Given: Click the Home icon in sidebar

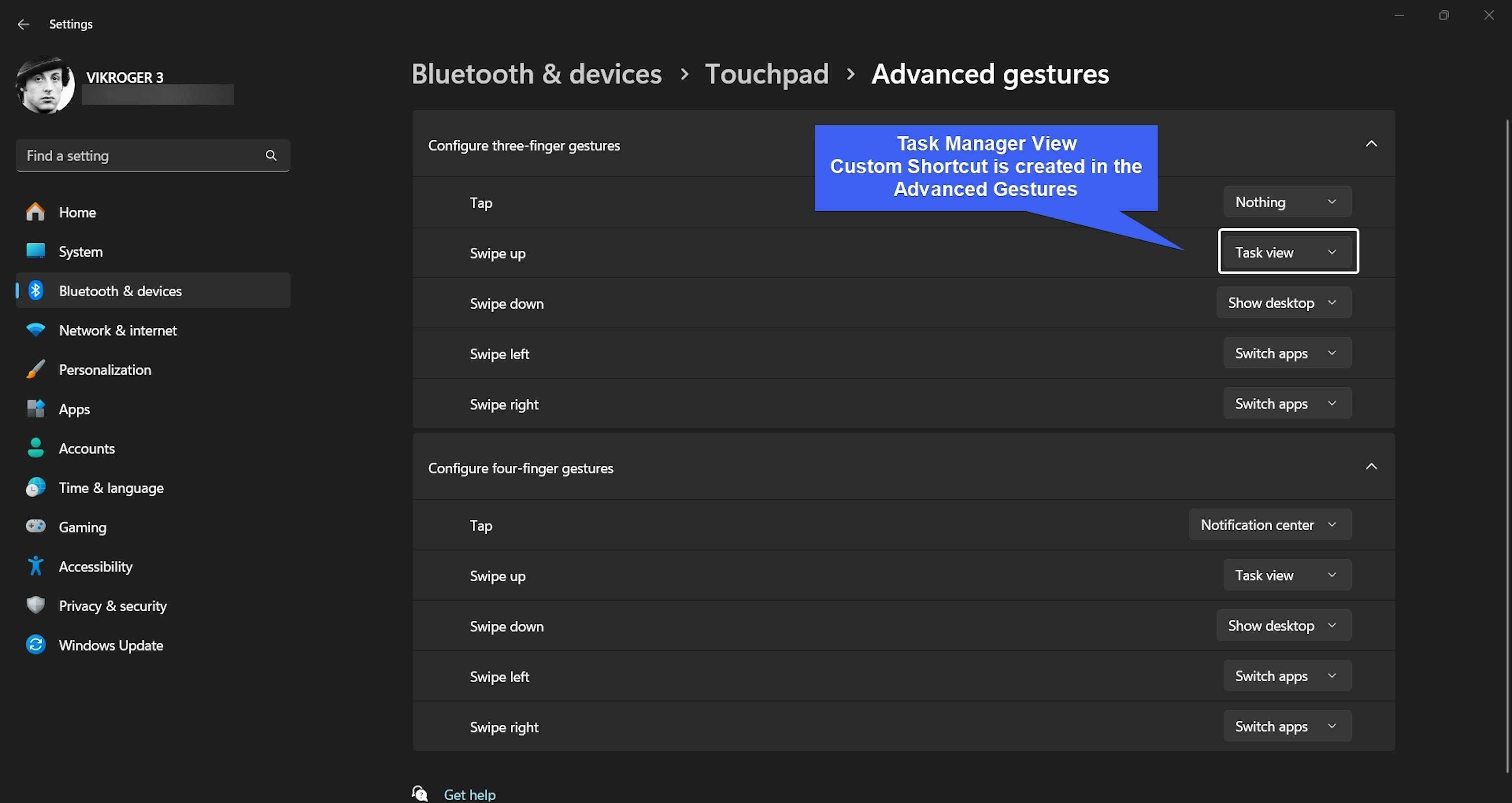Looking at the screenshot, I should (x=35, y=212).
